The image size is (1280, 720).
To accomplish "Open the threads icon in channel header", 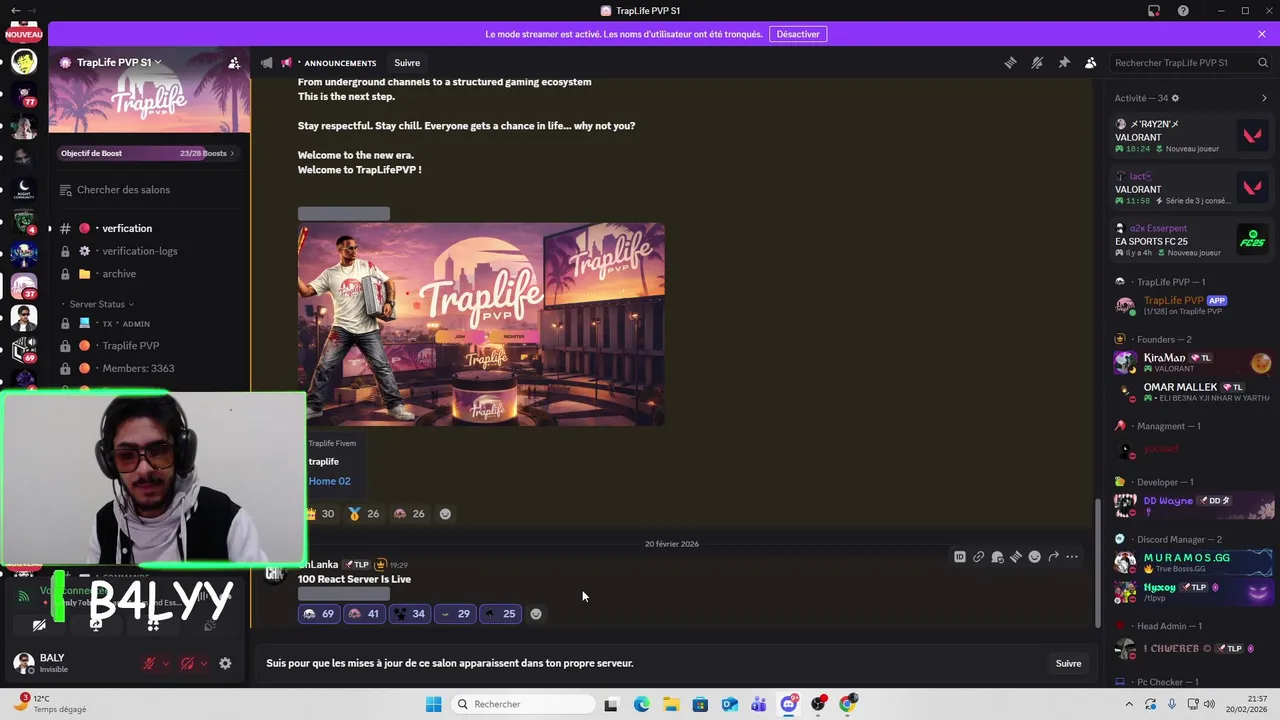I will pyautogui.click(x=1010, y=62).
